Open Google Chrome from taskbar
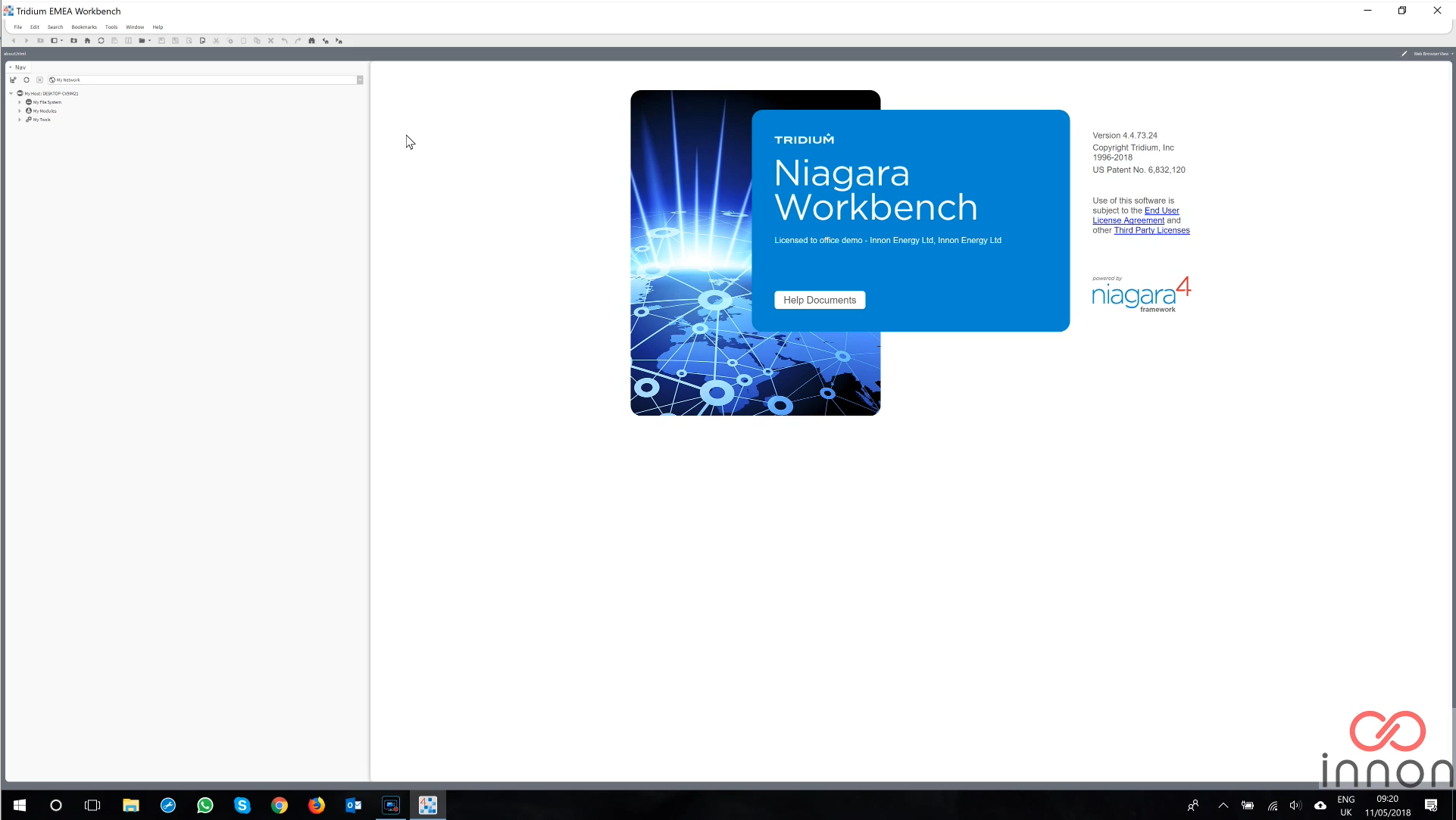This screenshot has width=1456, height=820. pos(280,805)
